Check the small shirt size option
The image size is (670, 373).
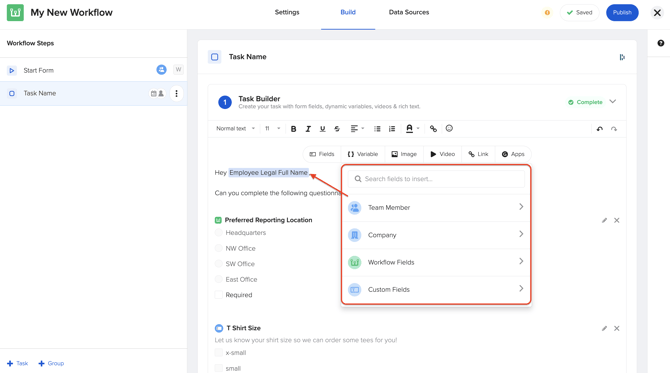pos(218,368)
